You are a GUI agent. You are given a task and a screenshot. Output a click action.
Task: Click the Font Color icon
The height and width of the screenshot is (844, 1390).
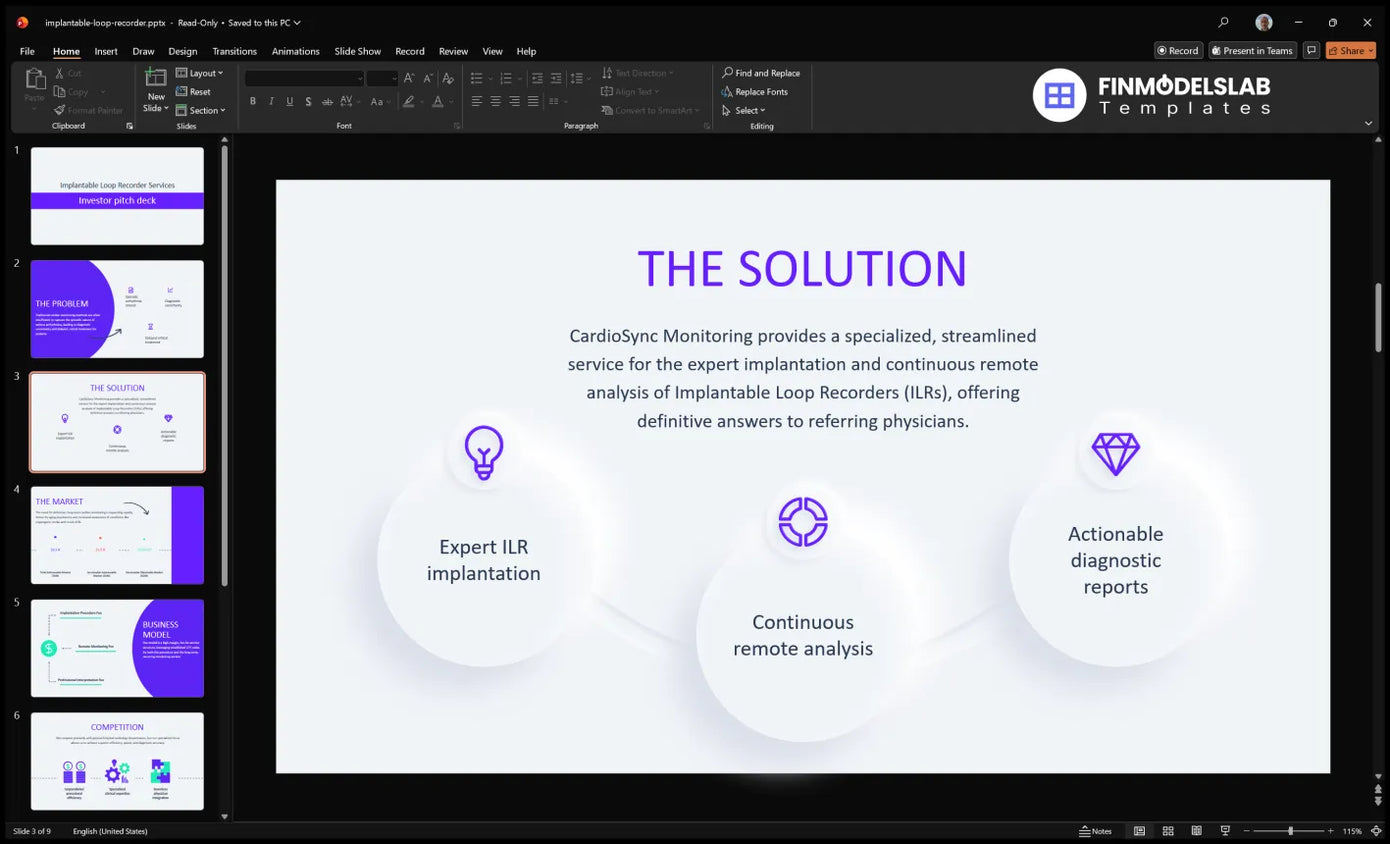point(437,101)
